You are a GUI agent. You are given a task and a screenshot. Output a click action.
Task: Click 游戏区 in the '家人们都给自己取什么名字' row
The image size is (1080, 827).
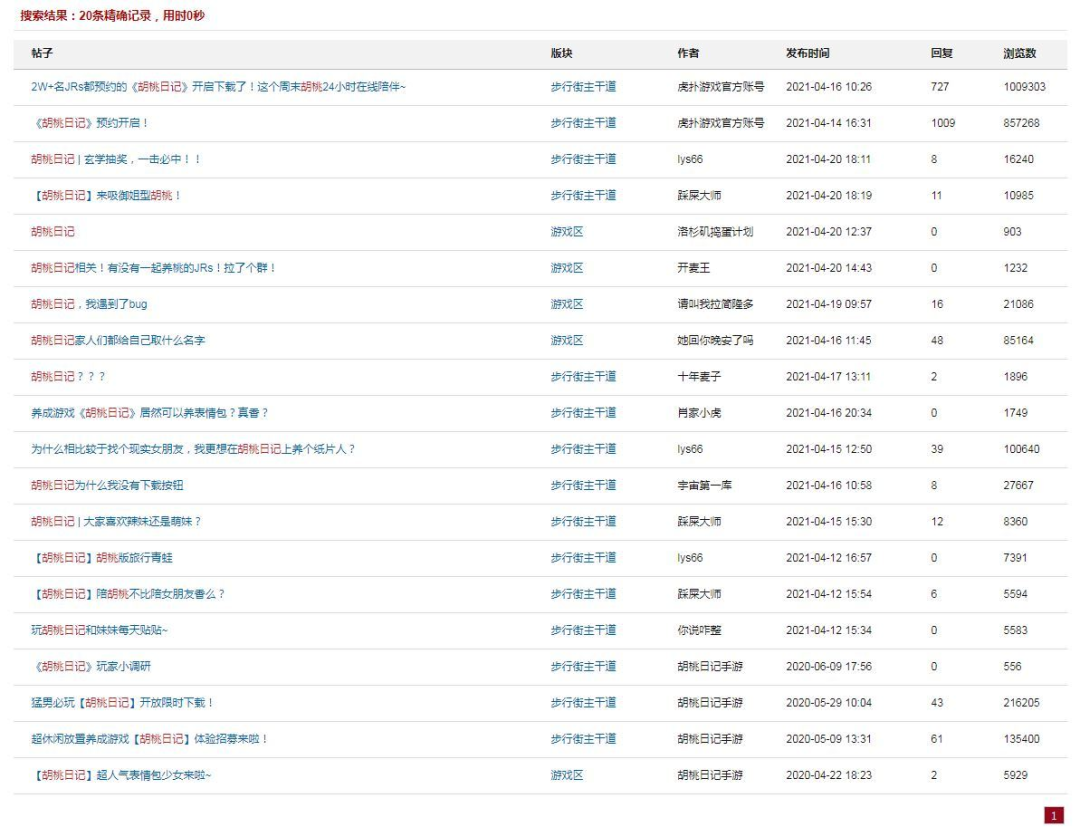(567, 341)
